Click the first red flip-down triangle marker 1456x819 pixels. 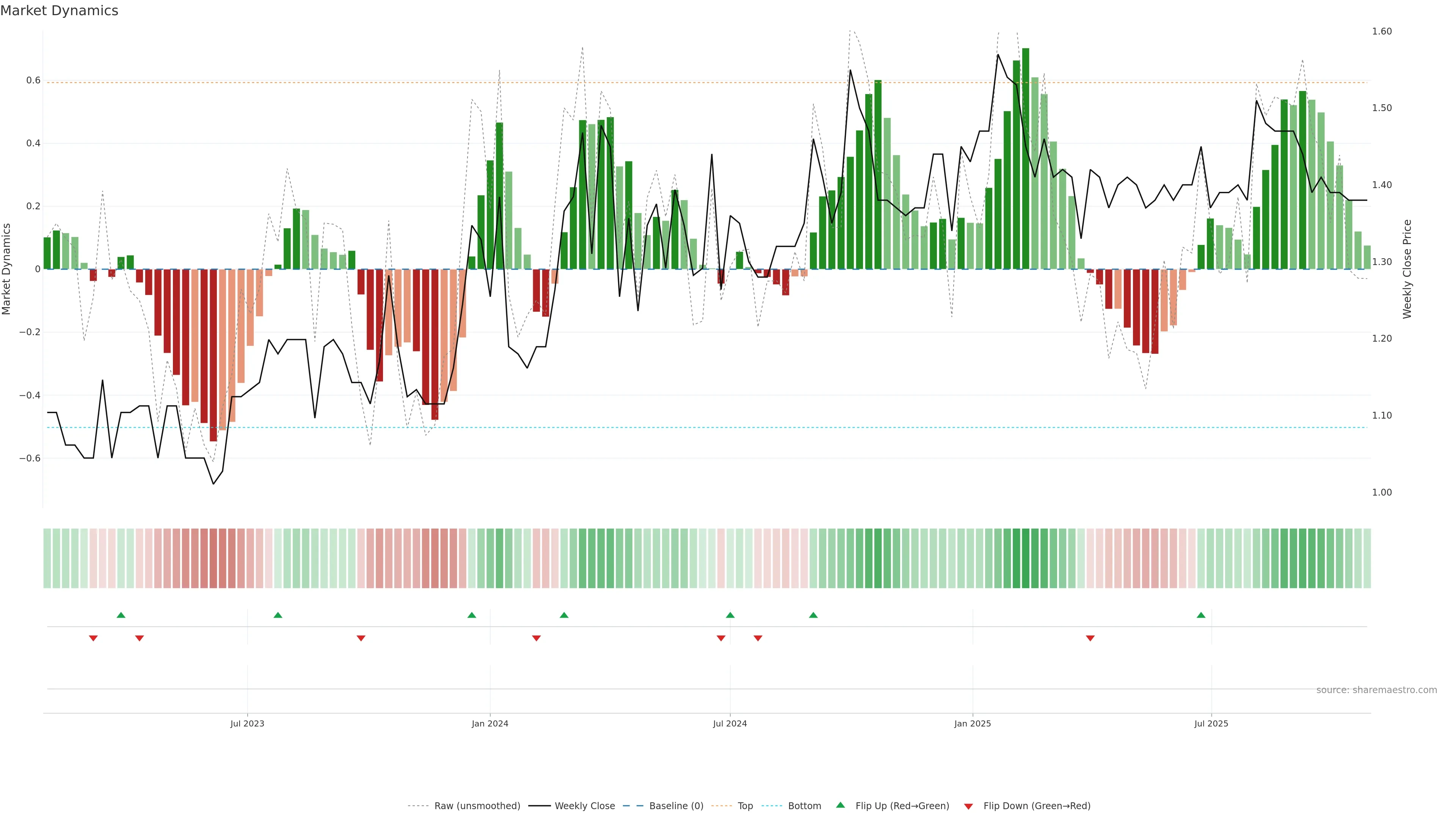click(93, 638)
